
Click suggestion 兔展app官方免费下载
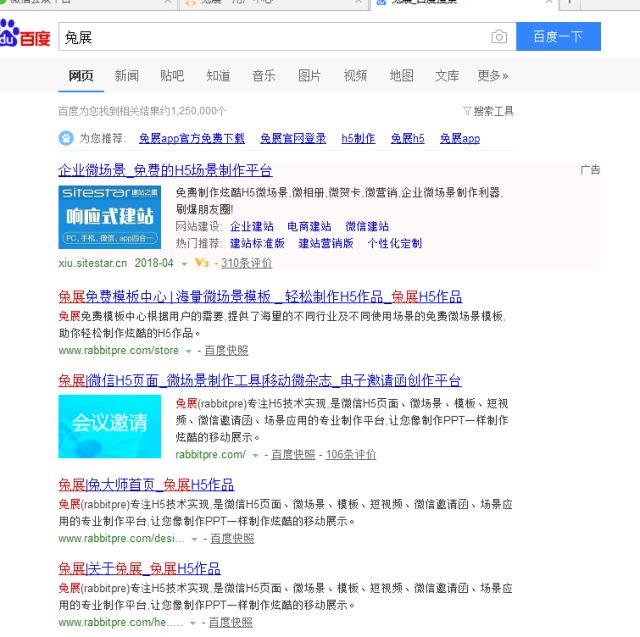pos(192,138)
